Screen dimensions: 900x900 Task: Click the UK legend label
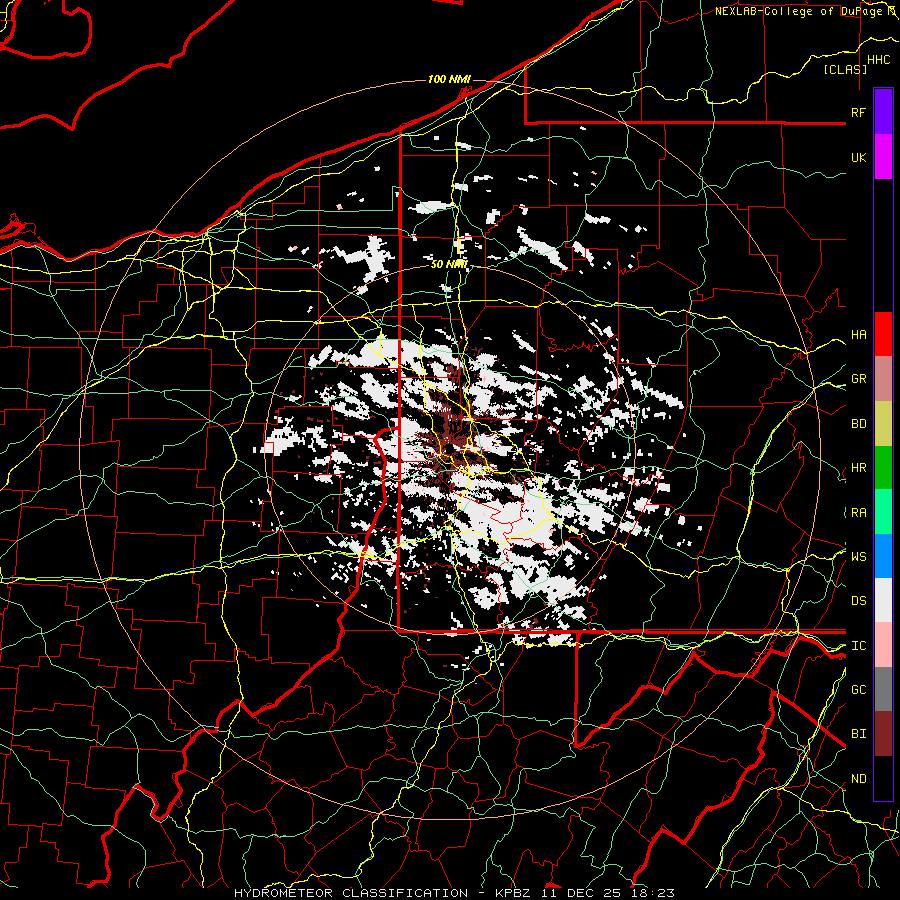coord(858,157)
